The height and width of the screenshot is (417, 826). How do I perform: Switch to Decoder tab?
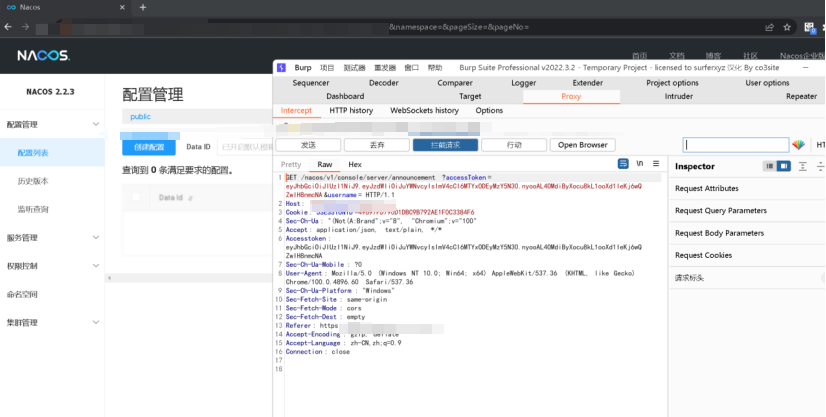point(384,83)
